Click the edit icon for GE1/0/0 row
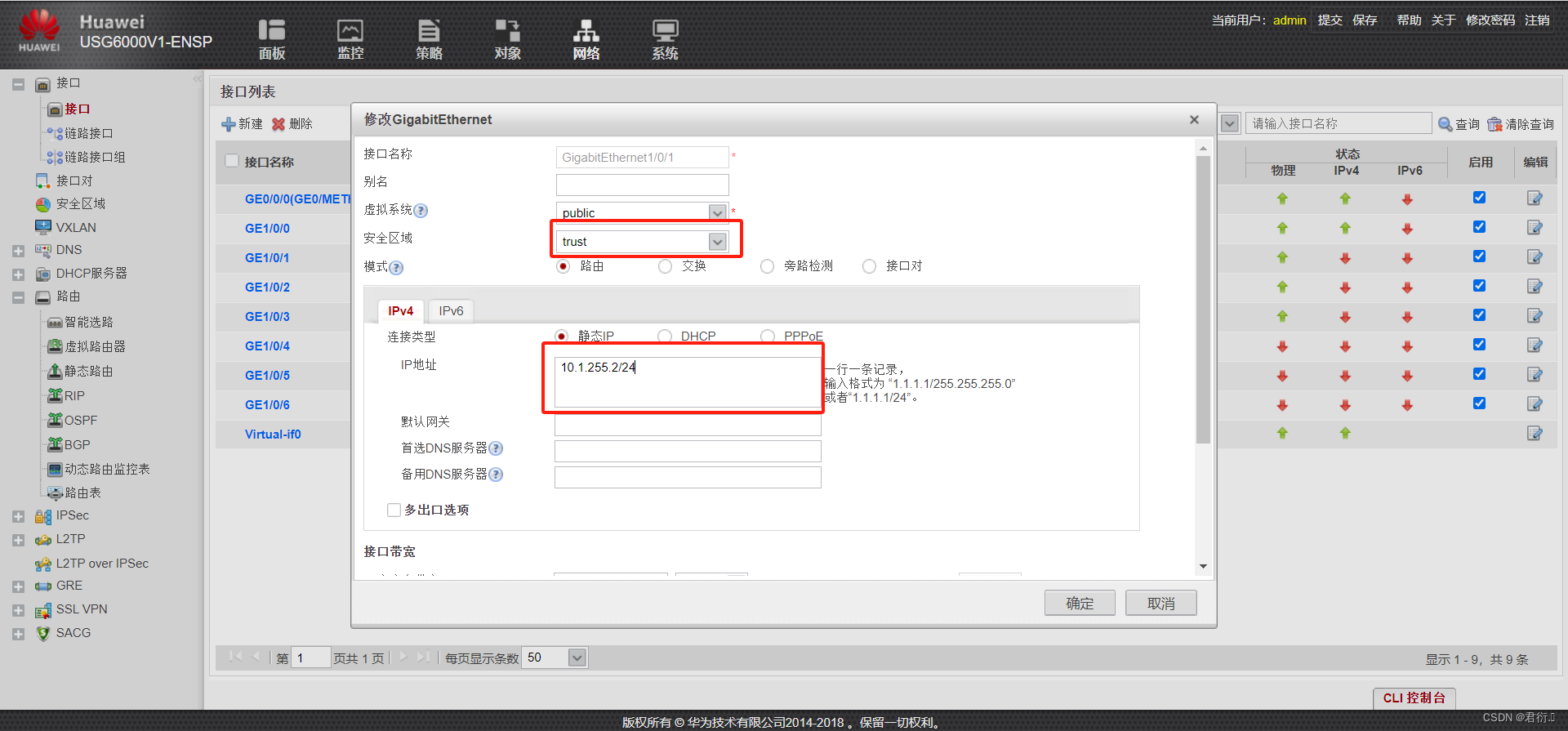 click(1535, 228)
